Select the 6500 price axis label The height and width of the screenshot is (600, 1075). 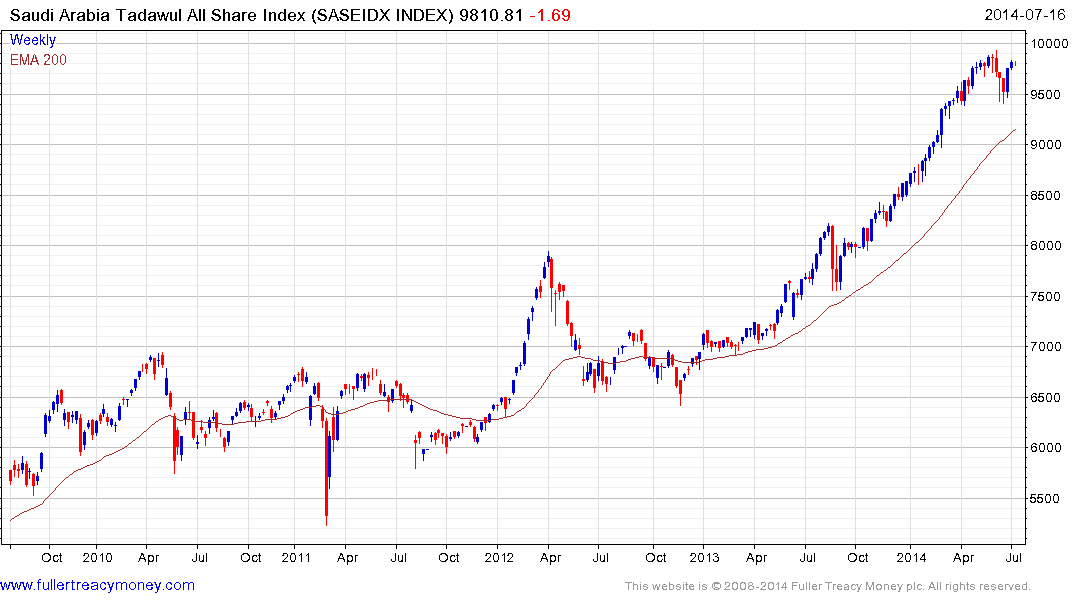[x=1046, y=397]
